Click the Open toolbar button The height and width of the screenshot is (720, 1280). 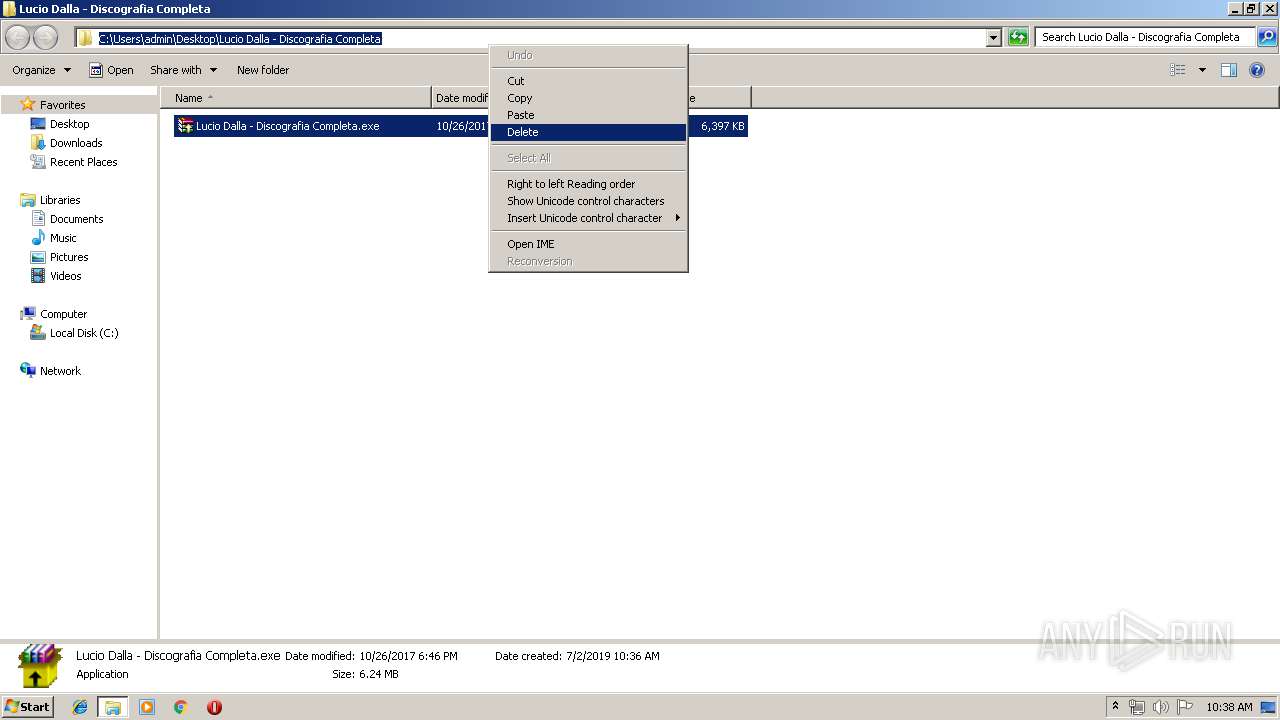coord(111,70)
